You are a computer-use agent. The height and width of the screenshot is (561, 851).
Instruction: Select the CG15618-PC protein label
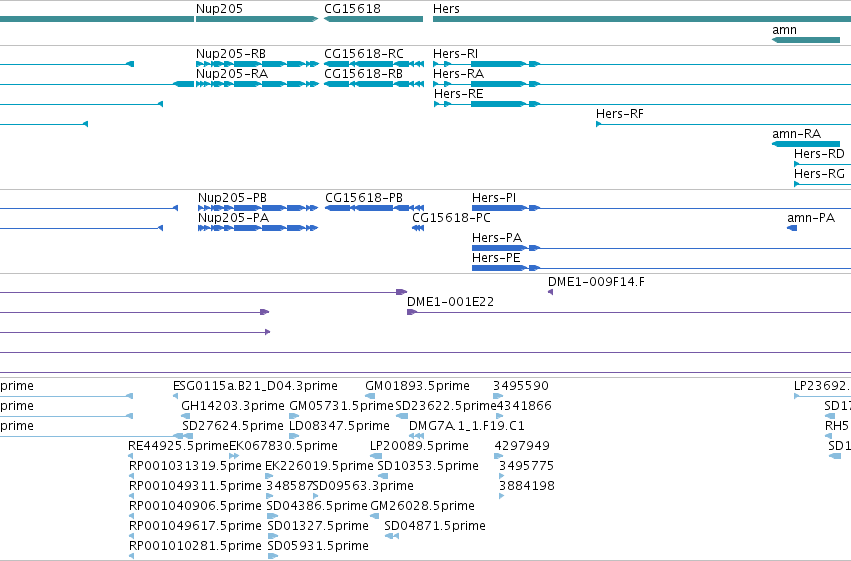click(x=451, y=218)
